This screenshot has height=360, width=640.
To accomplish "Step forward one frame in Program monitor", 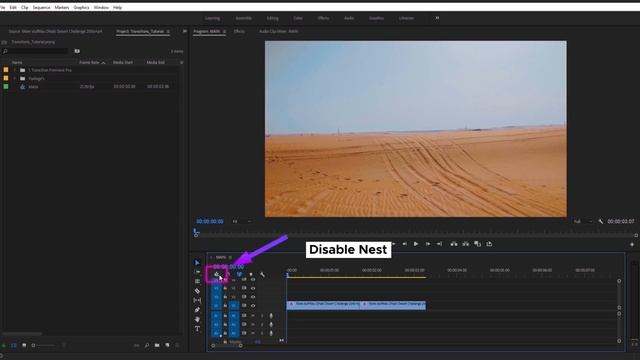I will (x=428, y=244).
